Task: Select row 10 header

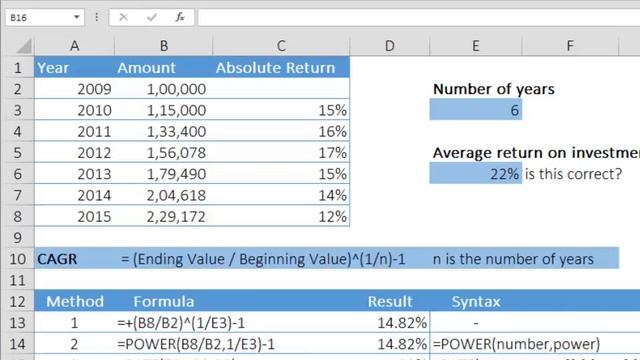Action: [x=17, y=259]
